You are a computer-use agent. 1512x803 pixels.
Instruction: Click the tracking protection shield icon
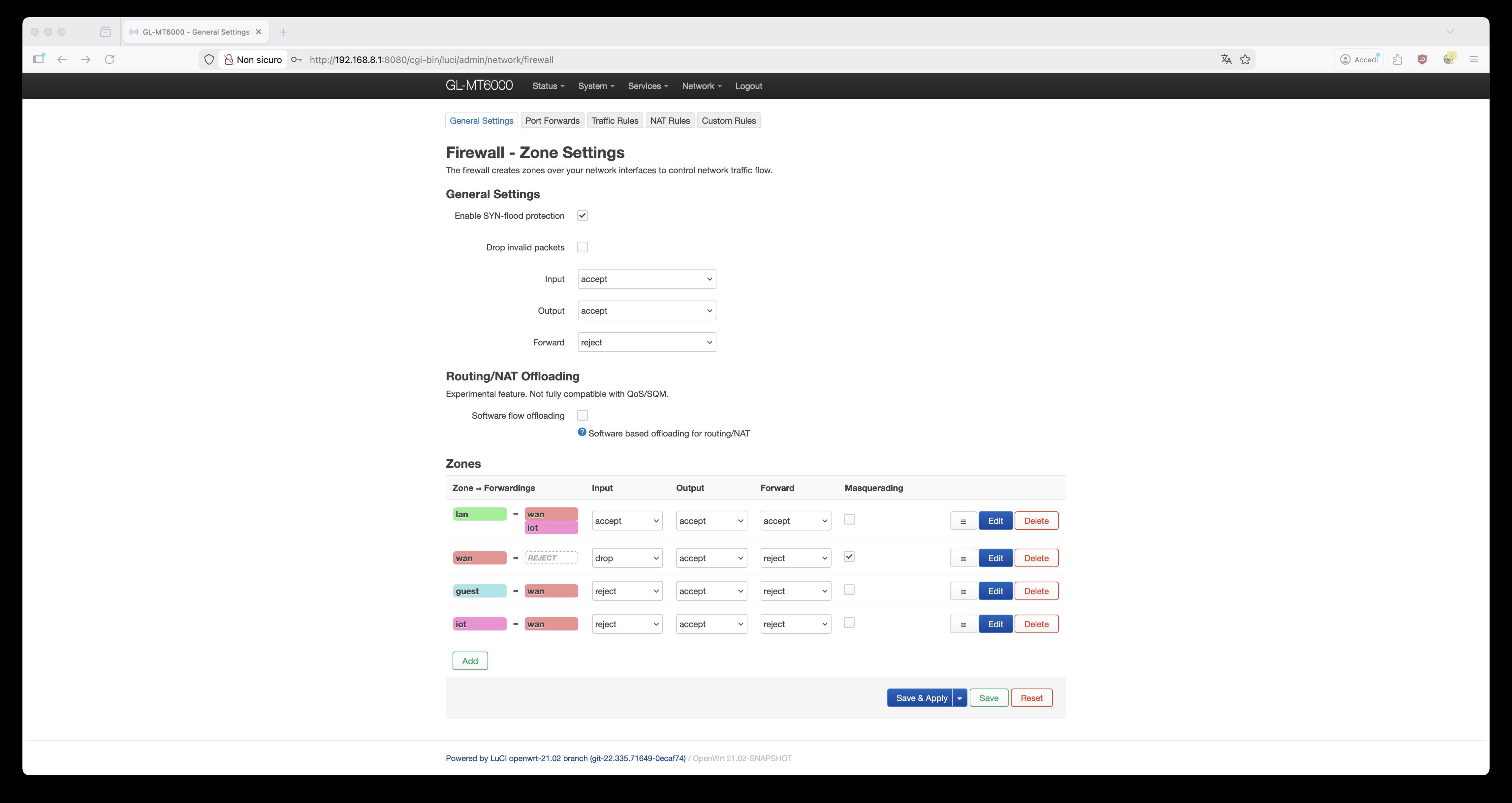(x=209, y=59)
